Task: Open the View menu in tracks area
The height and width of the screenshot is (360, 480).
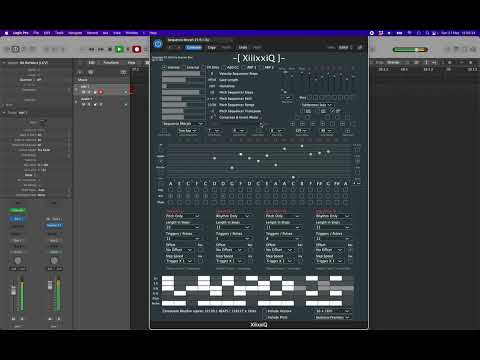Action: pyautogui.click(x=132, y=63)
